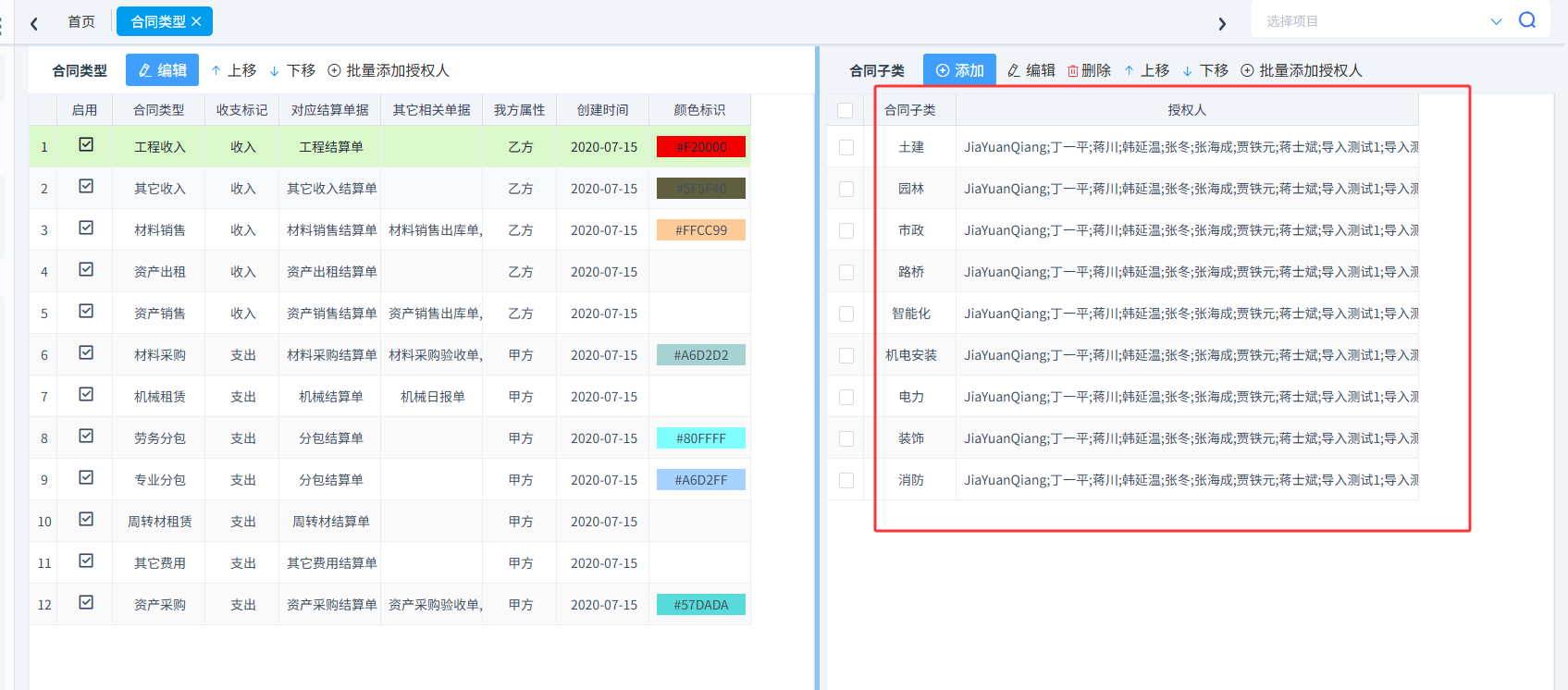Viewport: 1568px width, 690px height.
Task: Click the 机械日报单 cell
Action: pyautogui.click(x=432, y=397)
